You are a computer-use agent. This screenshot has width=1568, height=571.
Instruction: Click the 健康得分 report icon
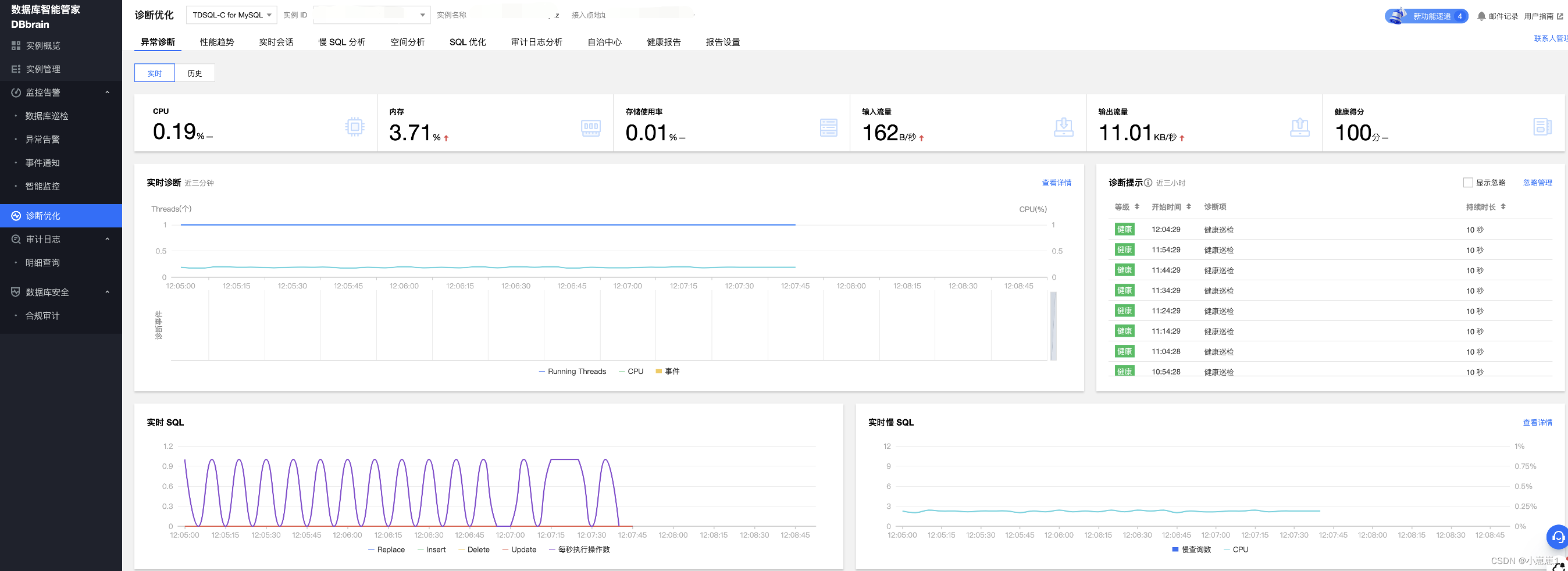(1542, 127)
